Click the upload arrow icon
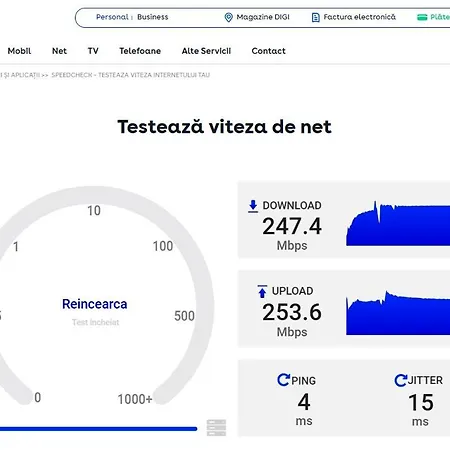Viewport: 450px width, 450px height. pyautogui.click(x=262, y=291)
